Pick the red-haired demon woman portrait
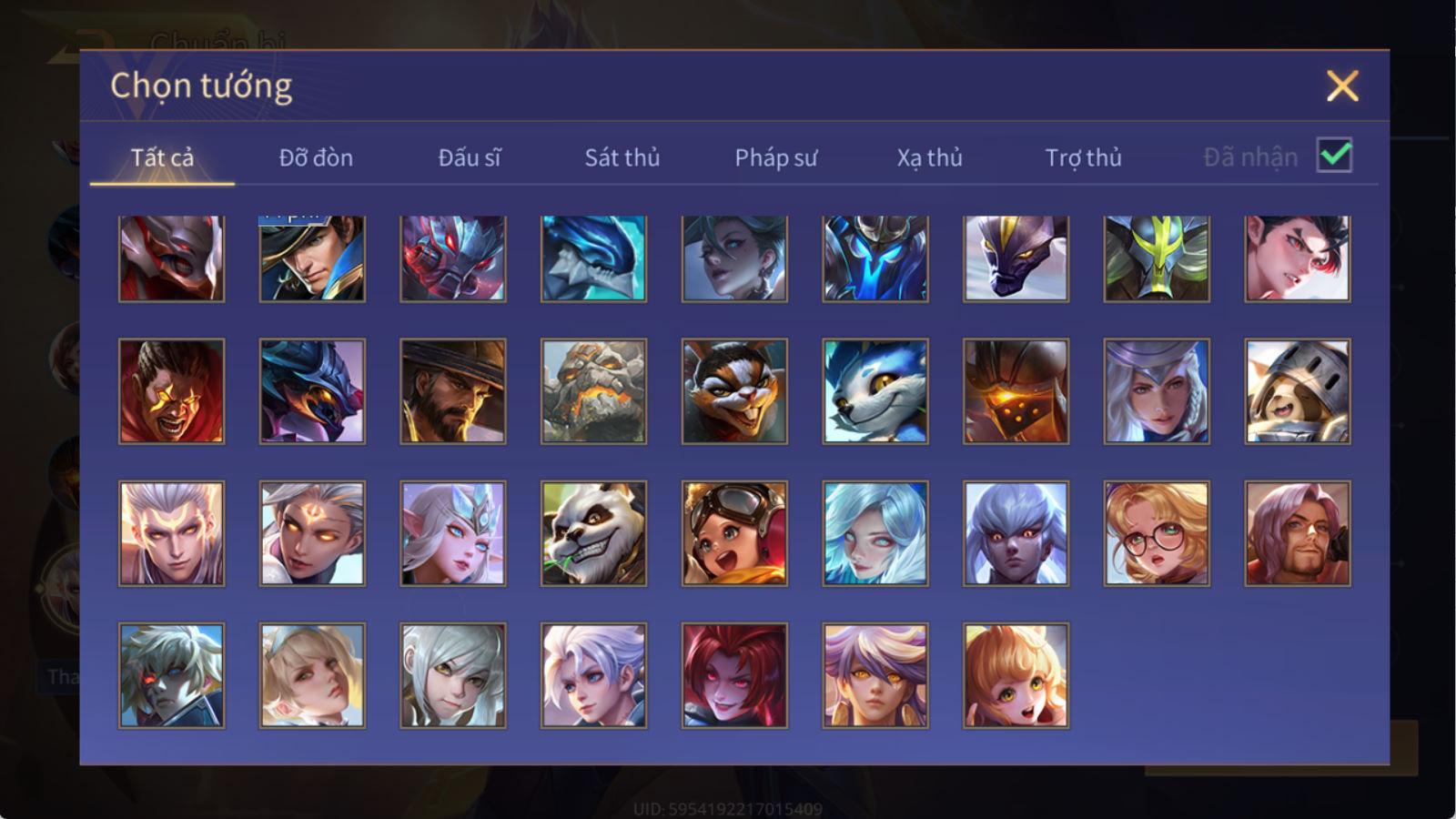Viewport: 1456px width, 819px height. click(x=734, y=675)
